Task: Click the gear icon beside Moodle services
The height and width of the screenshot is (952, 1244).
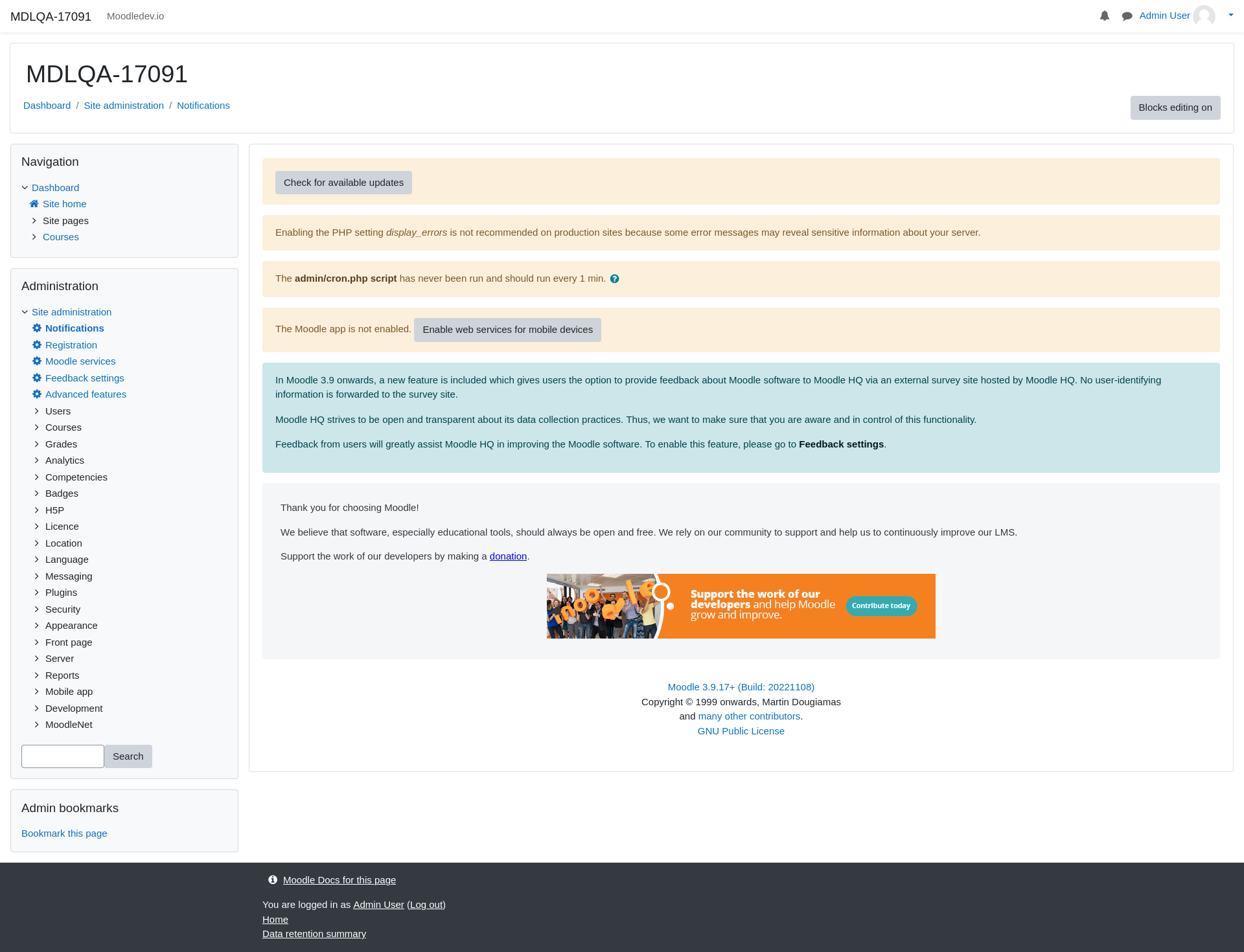Action: tap(37, 361)
